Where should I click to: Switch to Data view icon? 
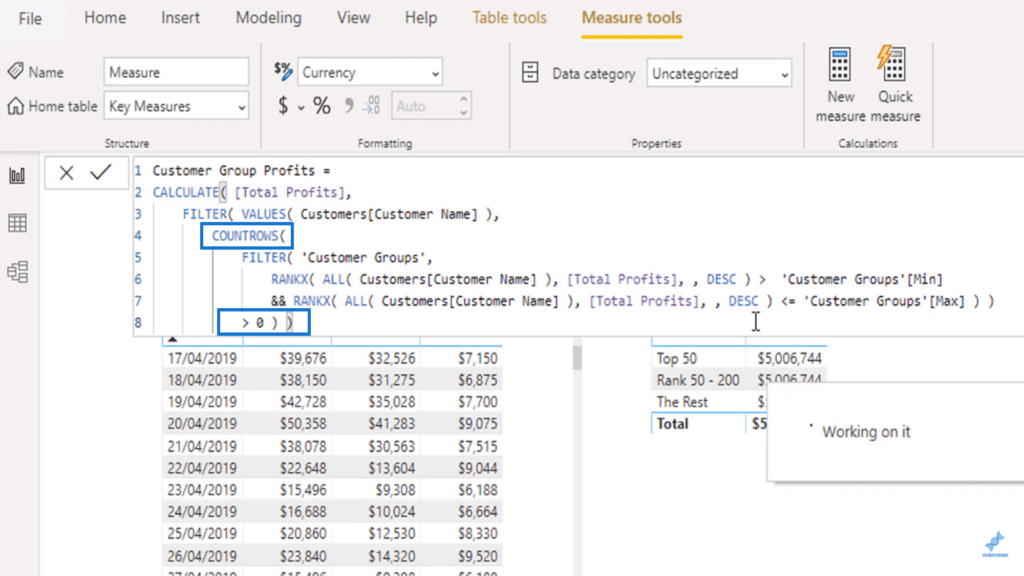[x=17, y=223]
